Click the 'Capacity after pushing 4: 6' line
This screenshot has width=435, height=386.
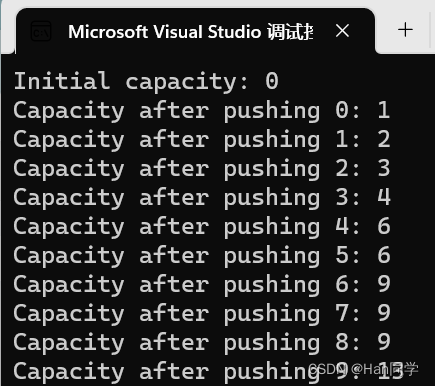pyautogui.click(x=202, y=227)
